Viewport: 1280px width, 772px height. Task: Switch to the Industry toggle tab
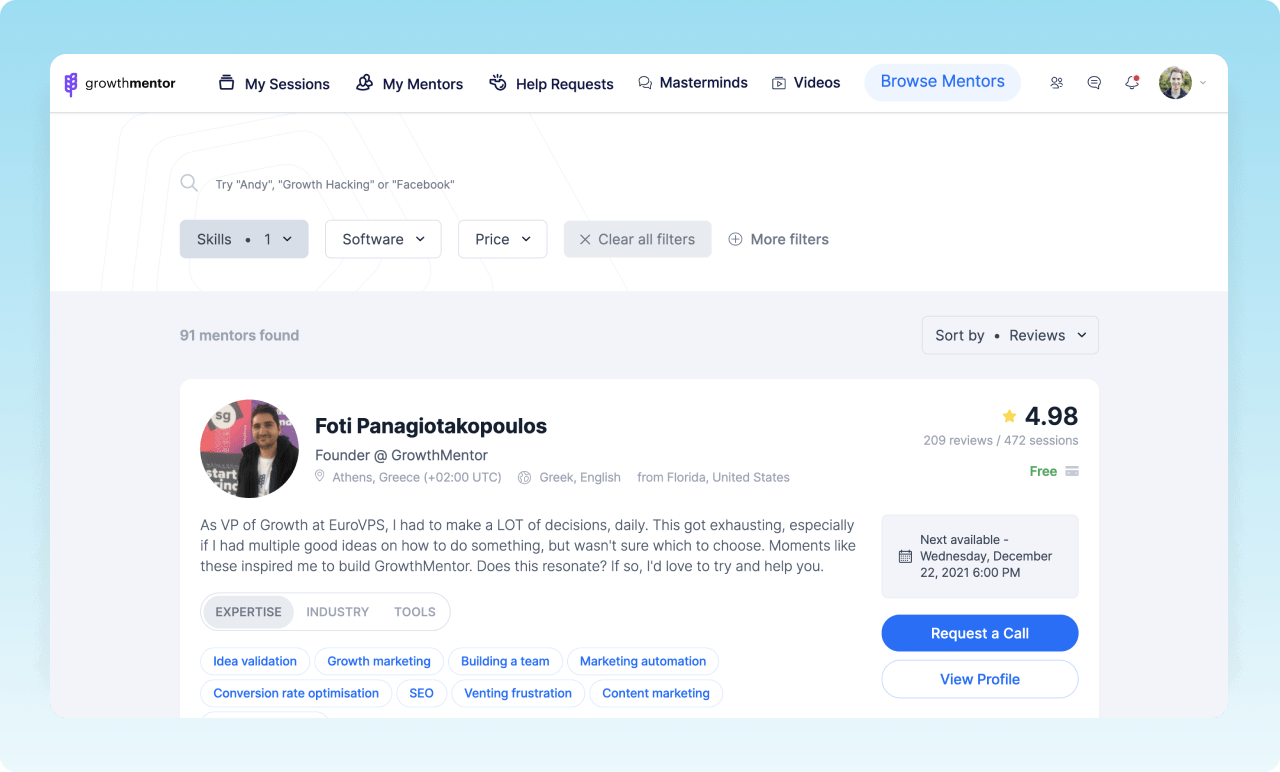tap(337, 612)
